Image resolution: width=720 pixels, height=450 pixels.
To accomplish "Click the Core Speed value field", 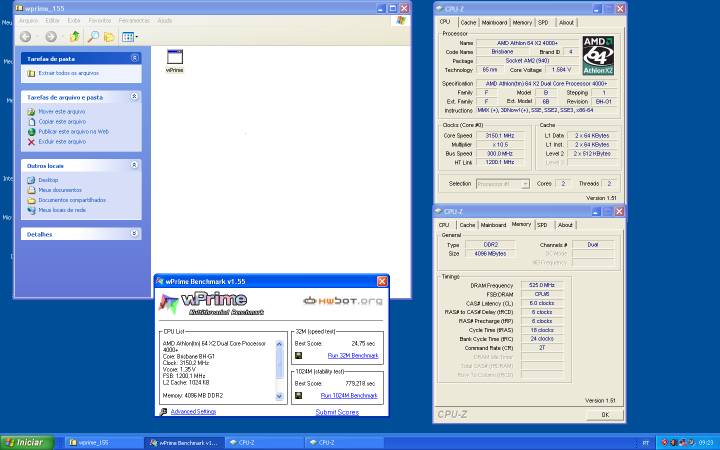I will [500, 135].
